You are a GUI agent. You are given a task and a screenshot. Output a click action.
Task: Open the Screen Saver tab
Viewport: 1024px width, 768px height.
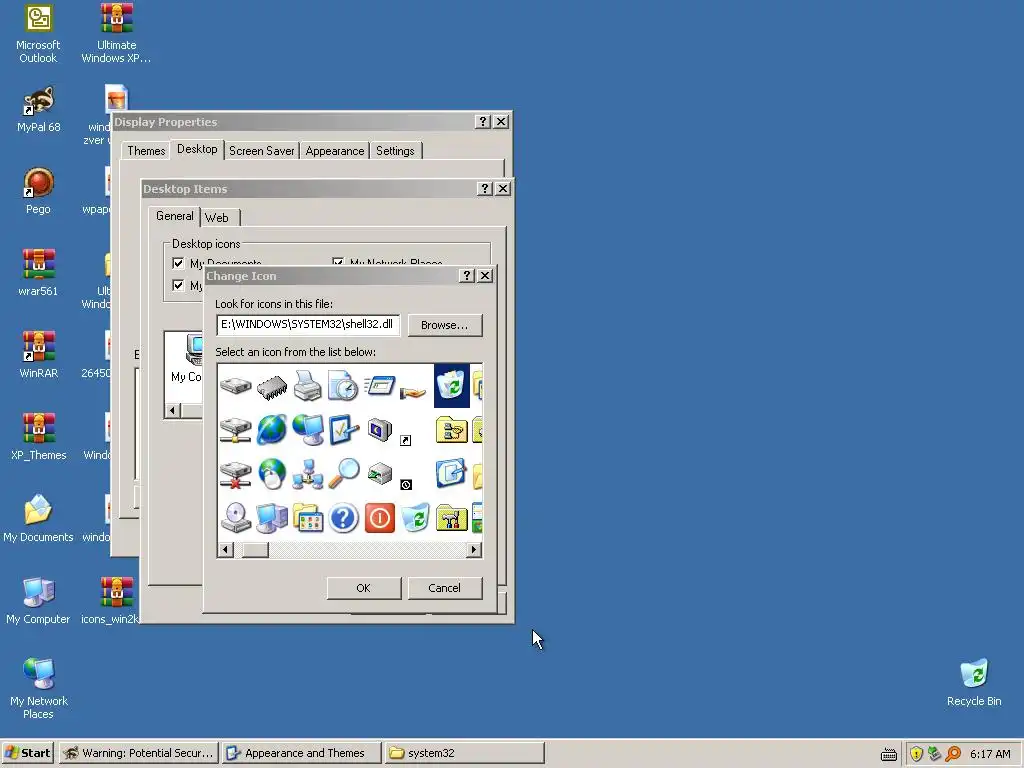point(261,151)
